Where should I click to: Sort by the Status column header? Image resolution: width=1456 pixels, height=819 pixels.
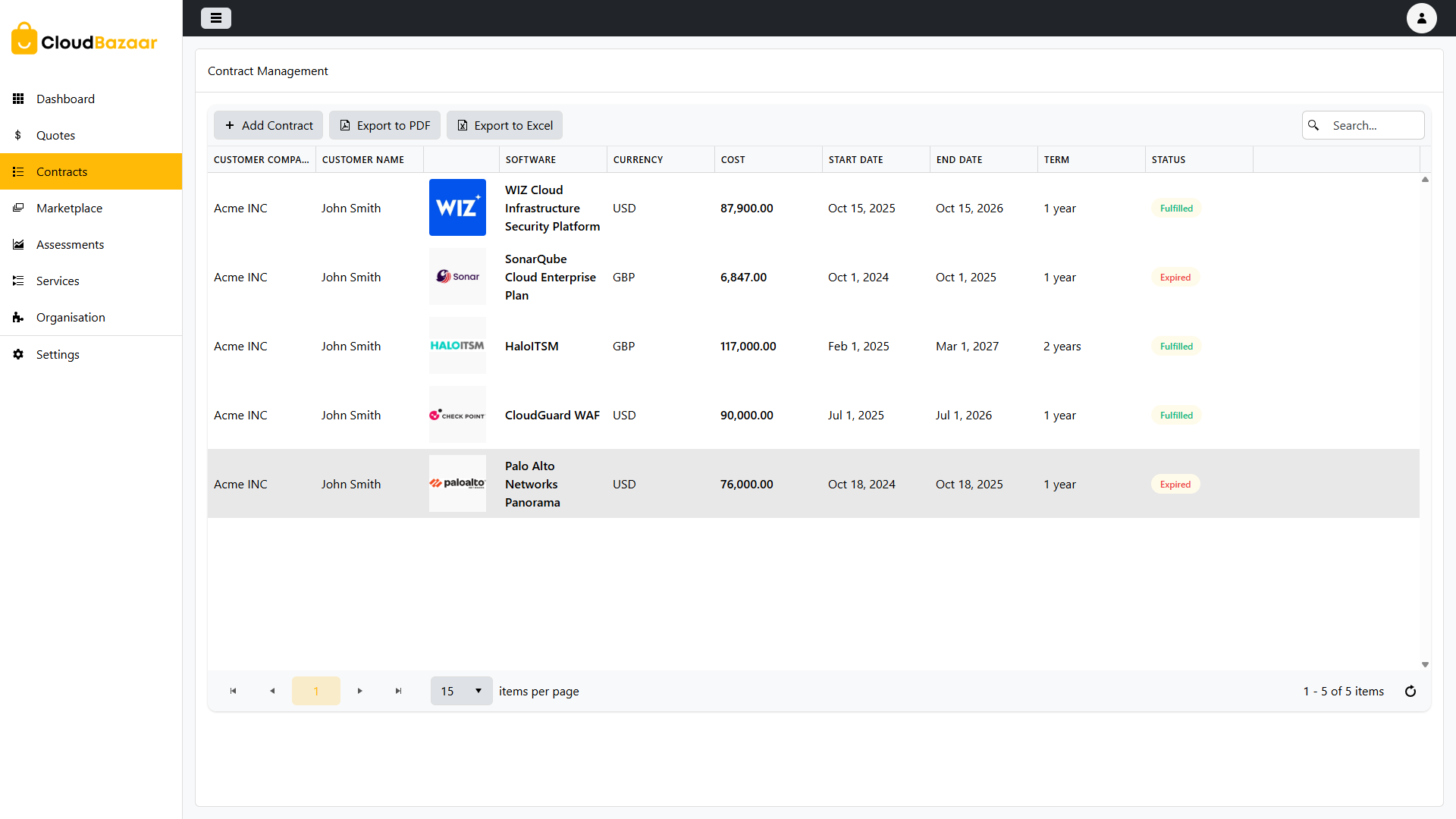click(x=1169, y=159)
